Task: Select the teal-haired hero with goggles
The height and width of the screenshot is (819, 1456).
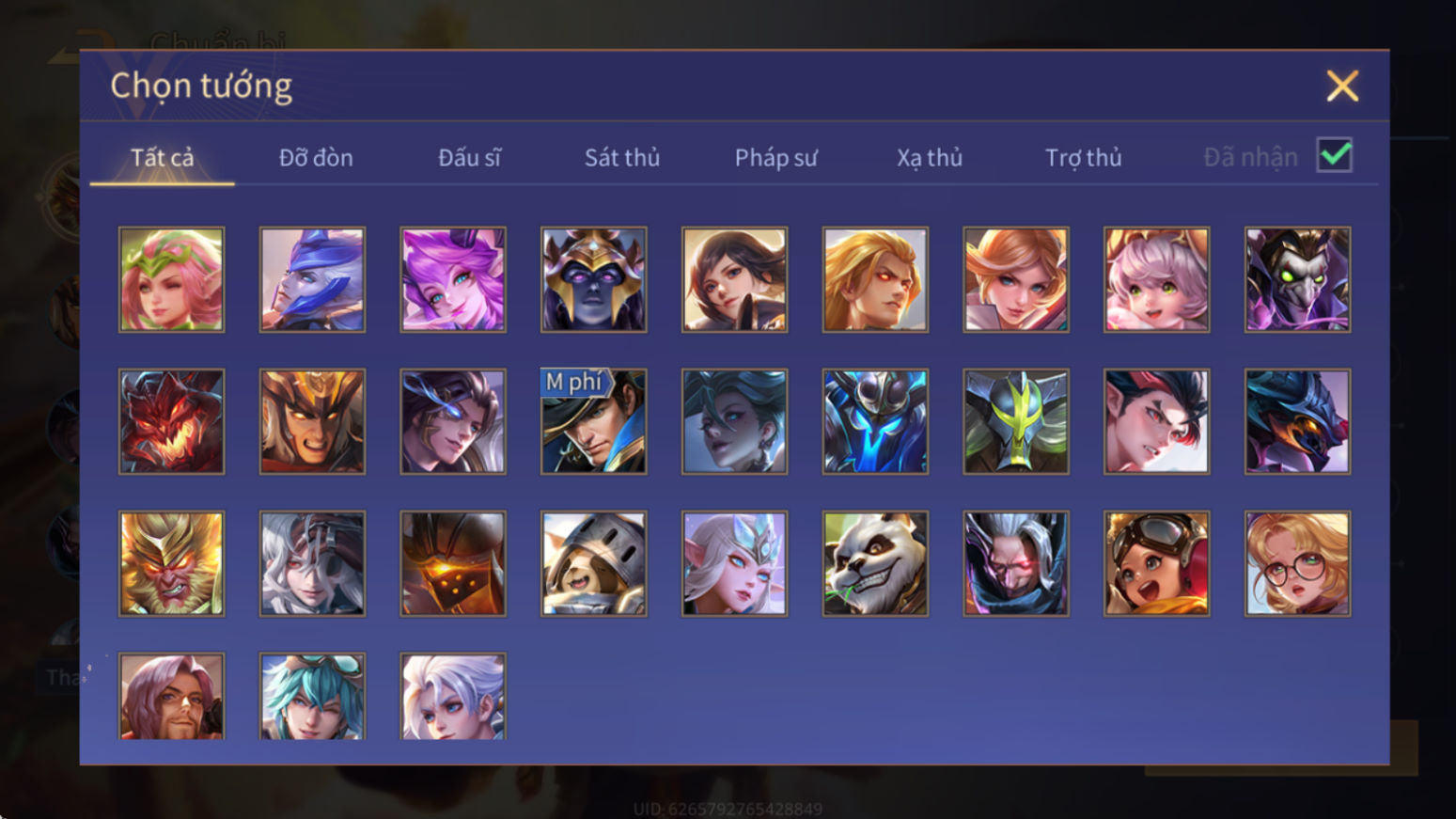Action: click(312, 697)
